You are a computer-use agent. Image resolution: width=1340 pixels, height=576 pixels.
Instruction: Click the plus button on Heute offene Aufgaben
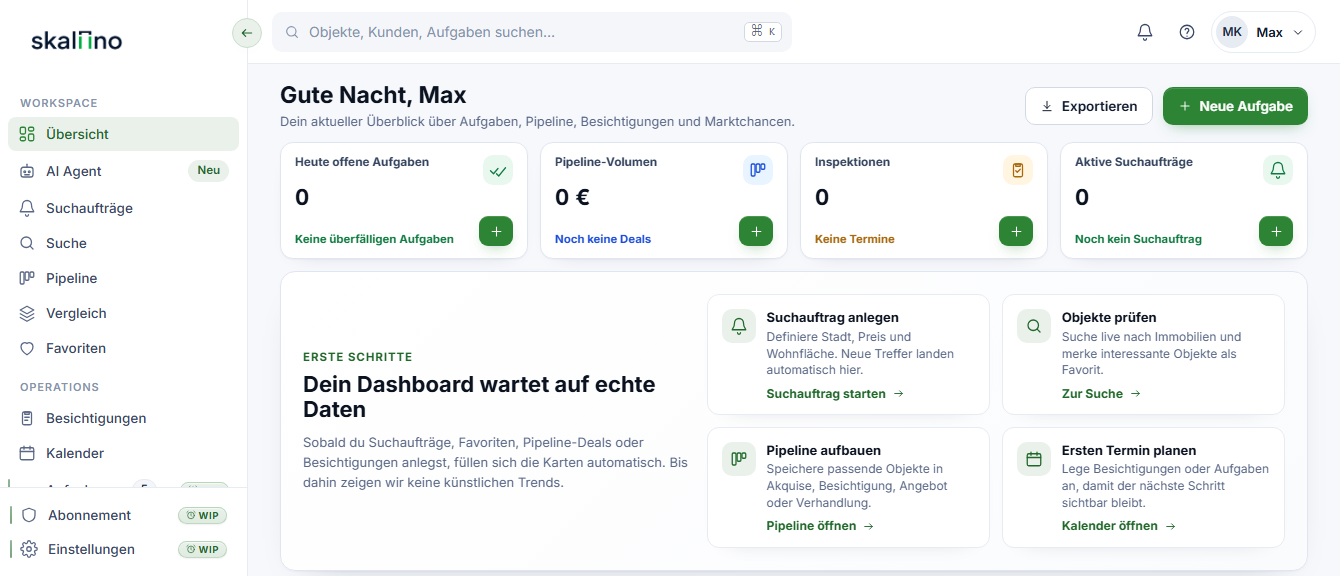pyautogui.click(x=496, y=231)
